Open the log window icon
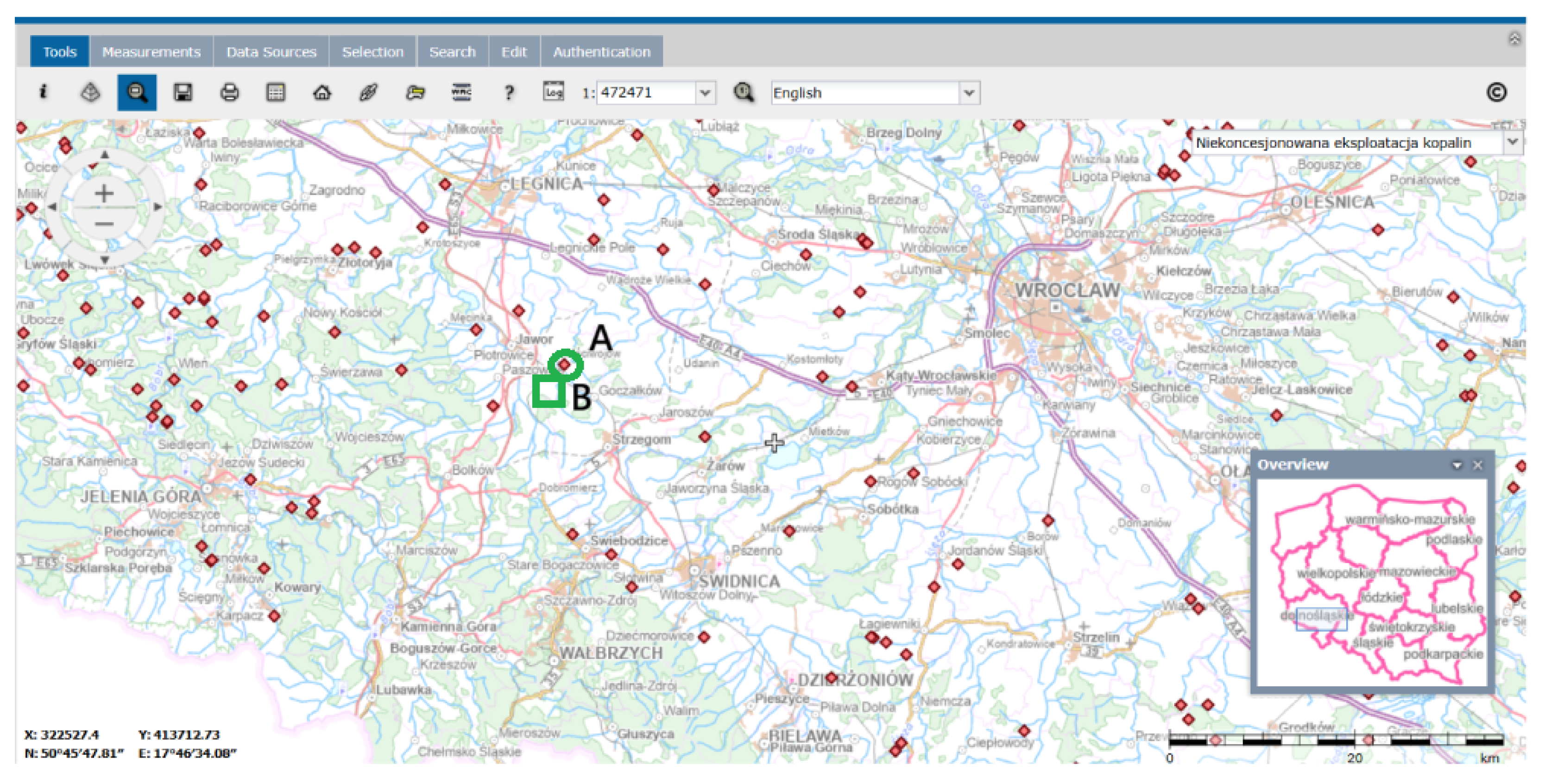The height and width of the screenshot is (784, 1545). pos(553,91)
